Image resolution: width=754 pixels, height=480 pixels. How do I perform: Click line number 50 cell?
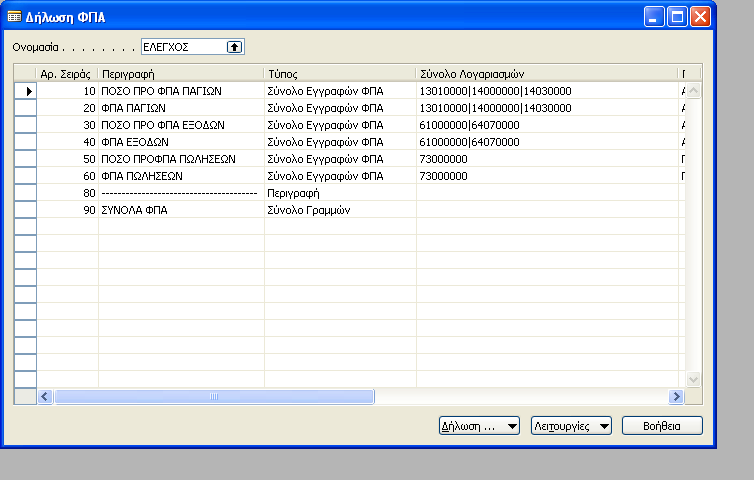(67, 159)
